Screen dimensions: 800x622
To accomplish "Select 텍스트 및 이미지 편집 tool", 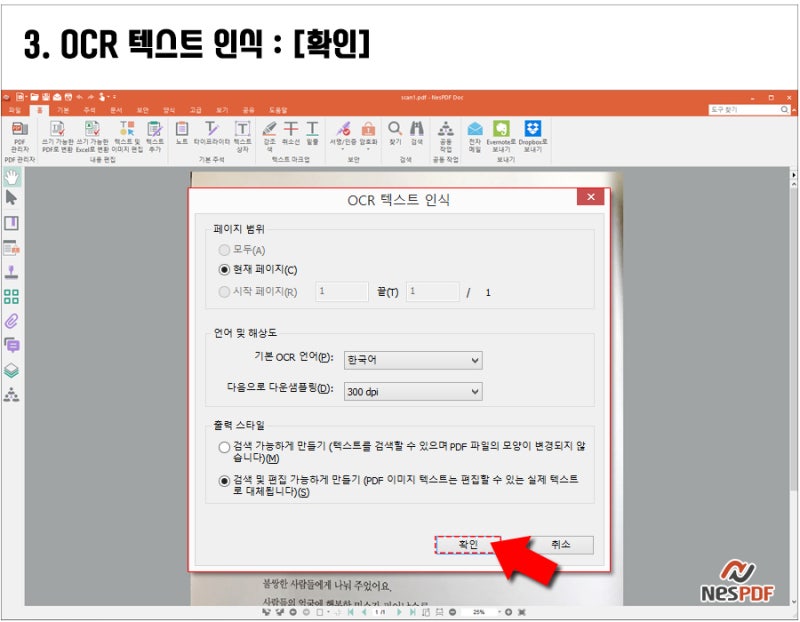I will (x=127, y=136).
